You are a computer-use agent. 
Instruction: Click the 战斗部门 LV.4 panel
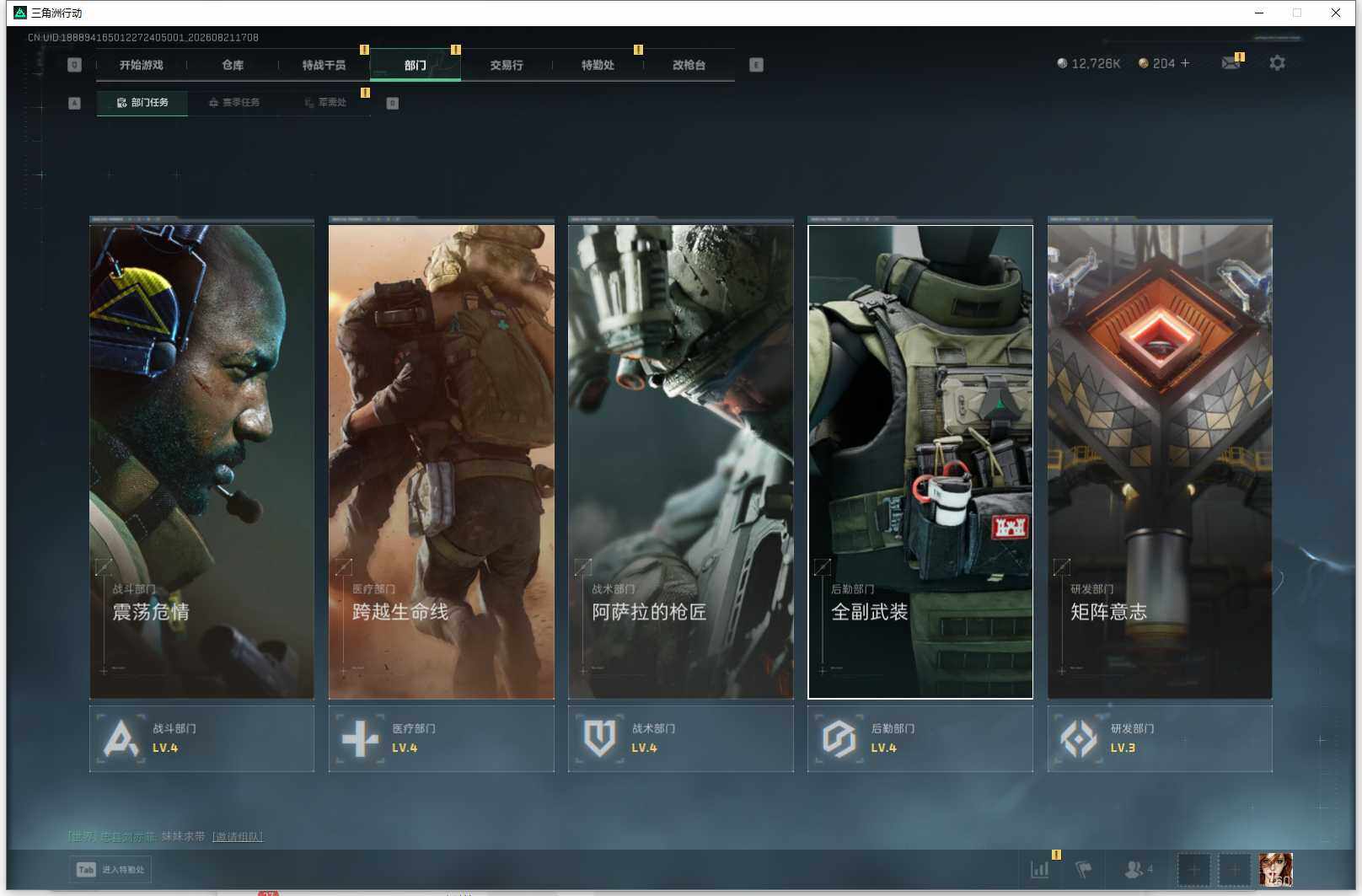[201, 738]
